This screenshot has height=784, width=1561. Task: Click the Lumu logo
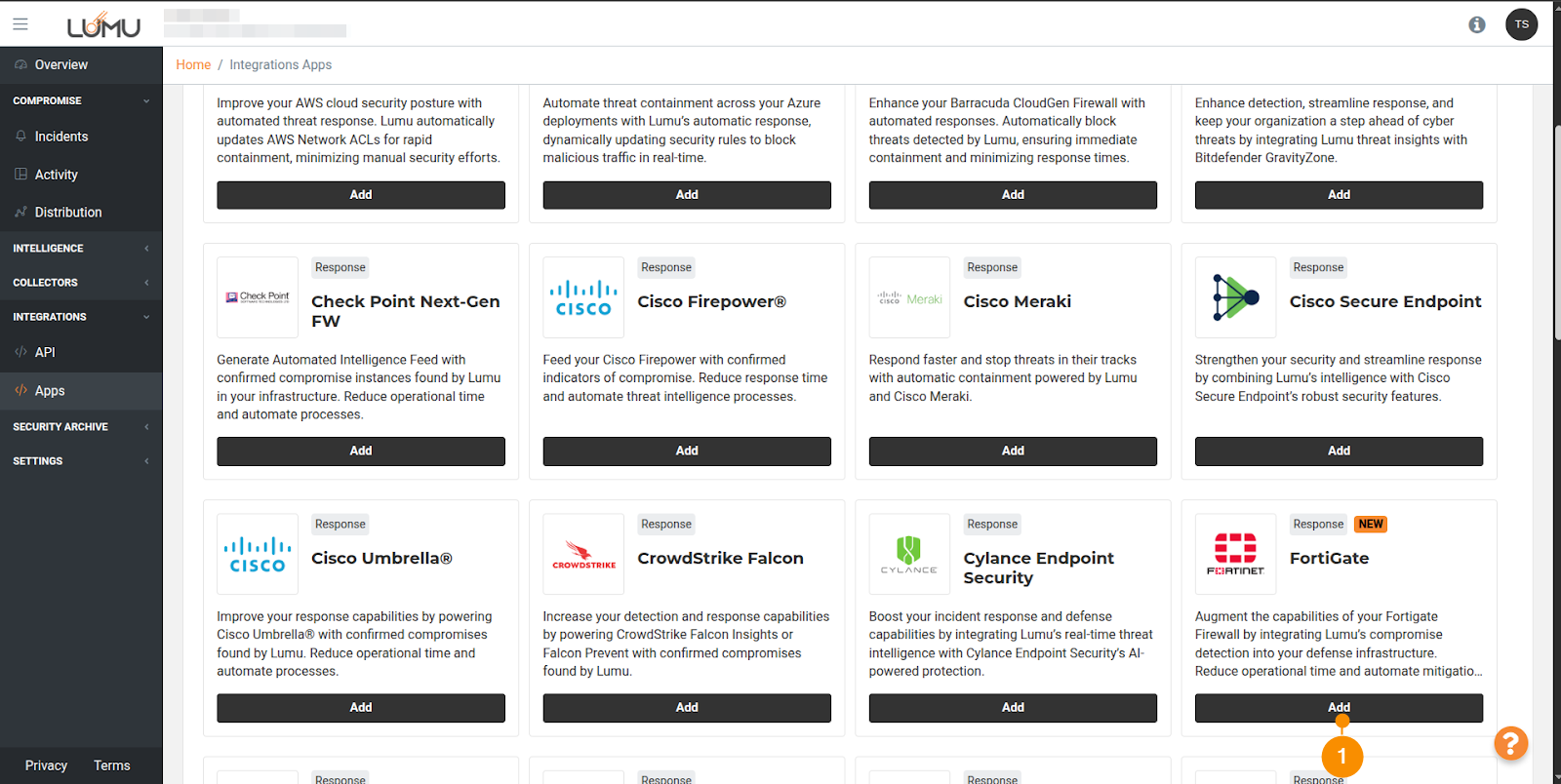point(103,24)
